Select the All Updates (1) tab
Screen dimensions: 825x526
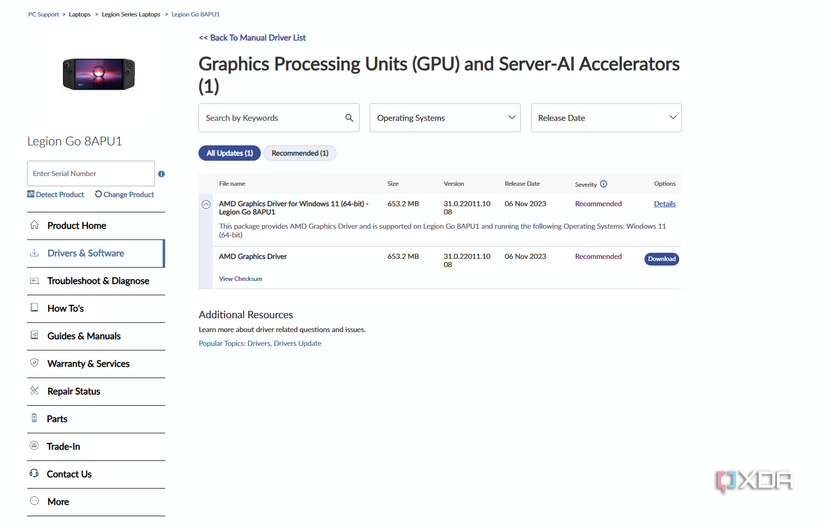(x=229, y=153)
